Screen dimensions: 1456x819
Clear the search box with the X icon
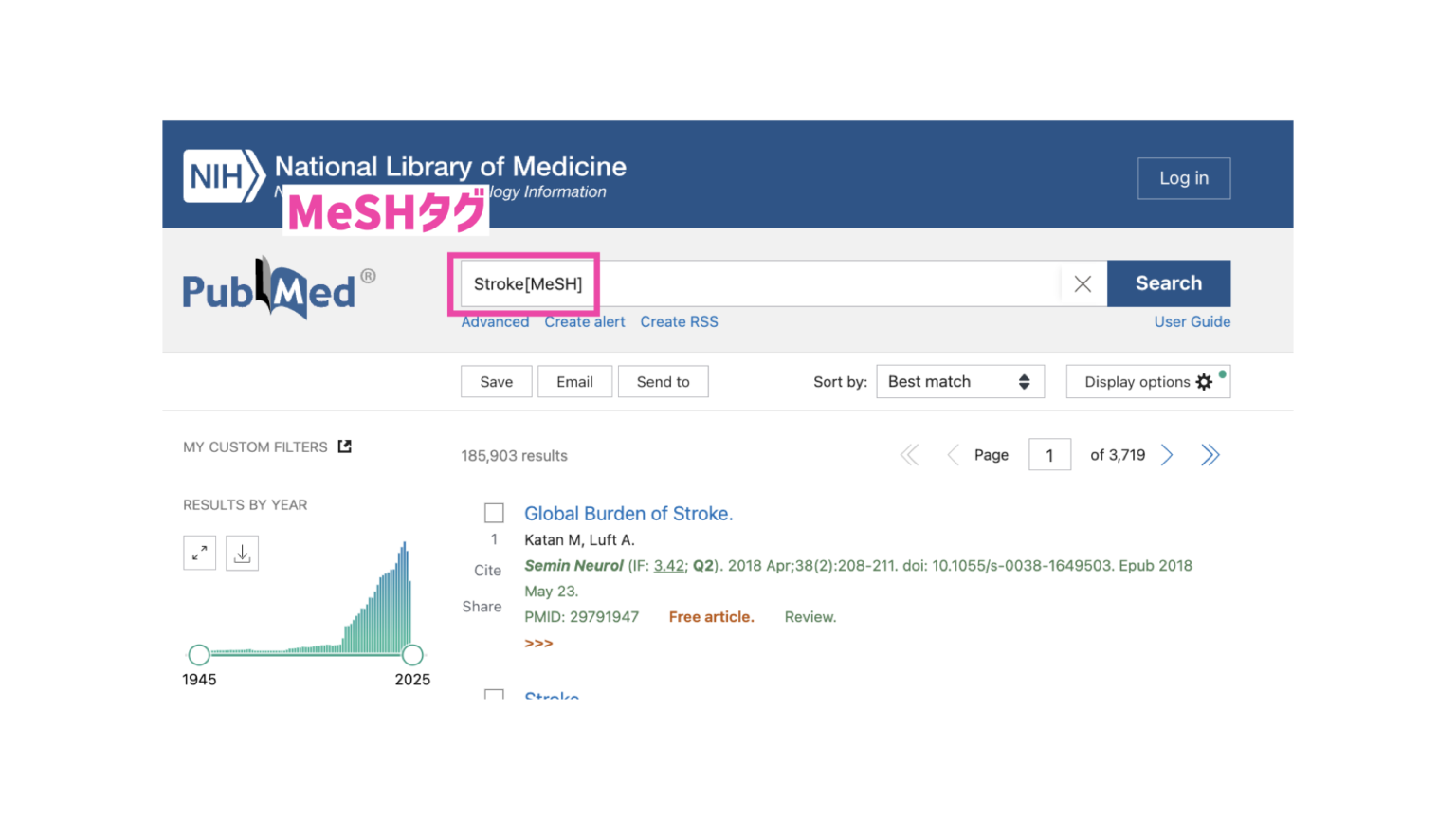coord(1083,283)
